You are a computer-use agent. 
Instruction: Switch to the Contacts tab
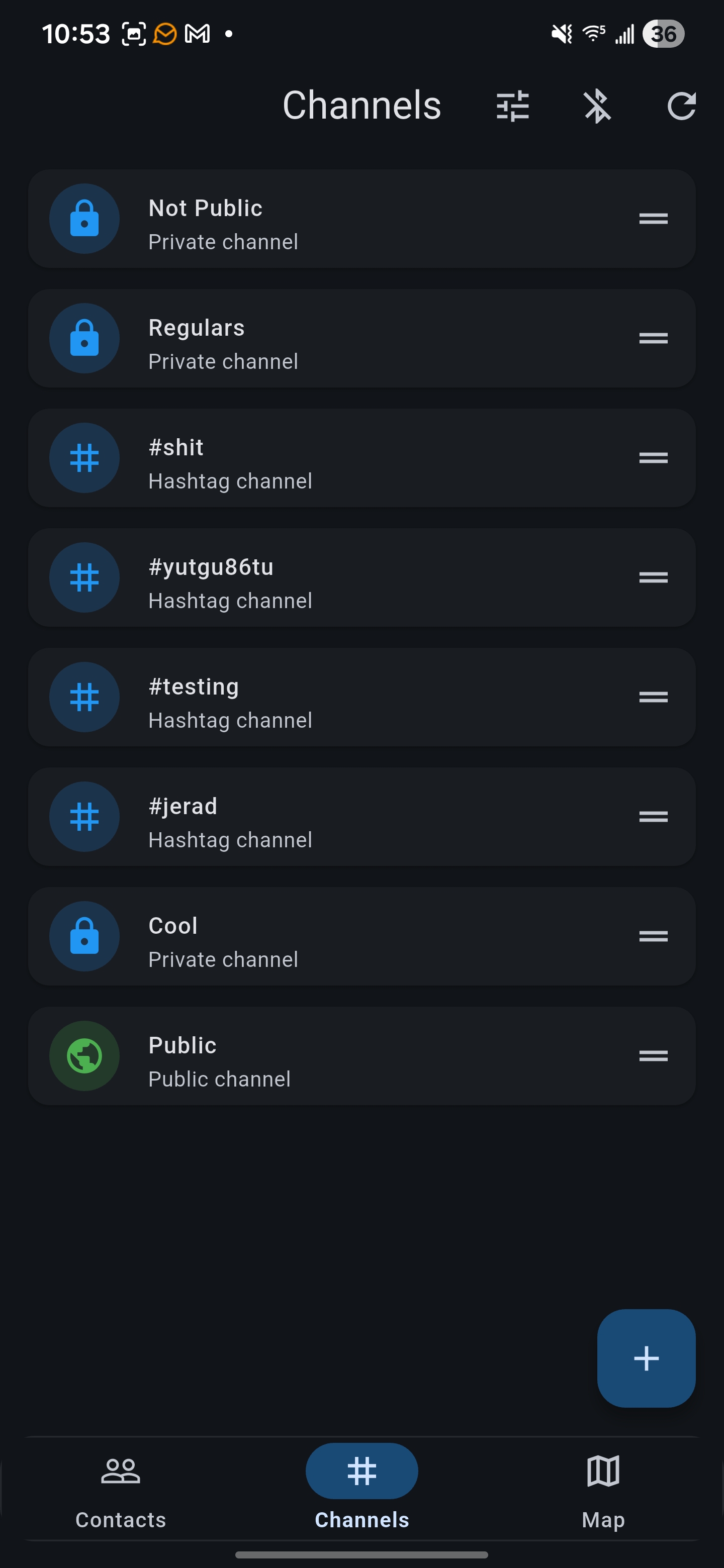(x=121, y=1490)
